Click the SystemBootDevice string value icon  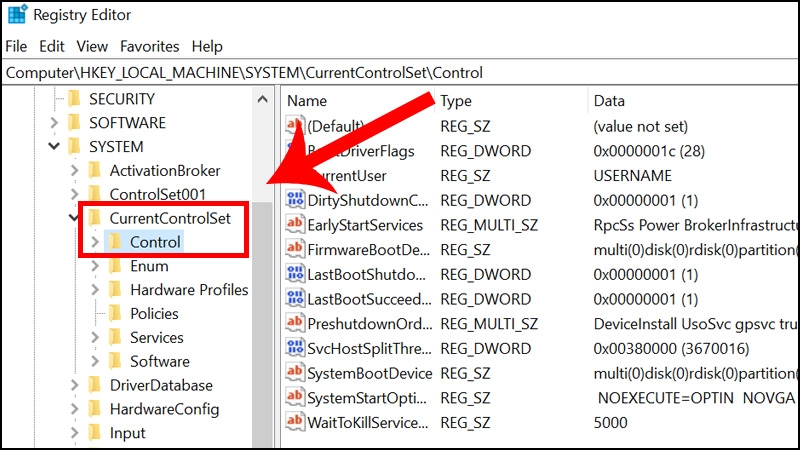point(295,372)
